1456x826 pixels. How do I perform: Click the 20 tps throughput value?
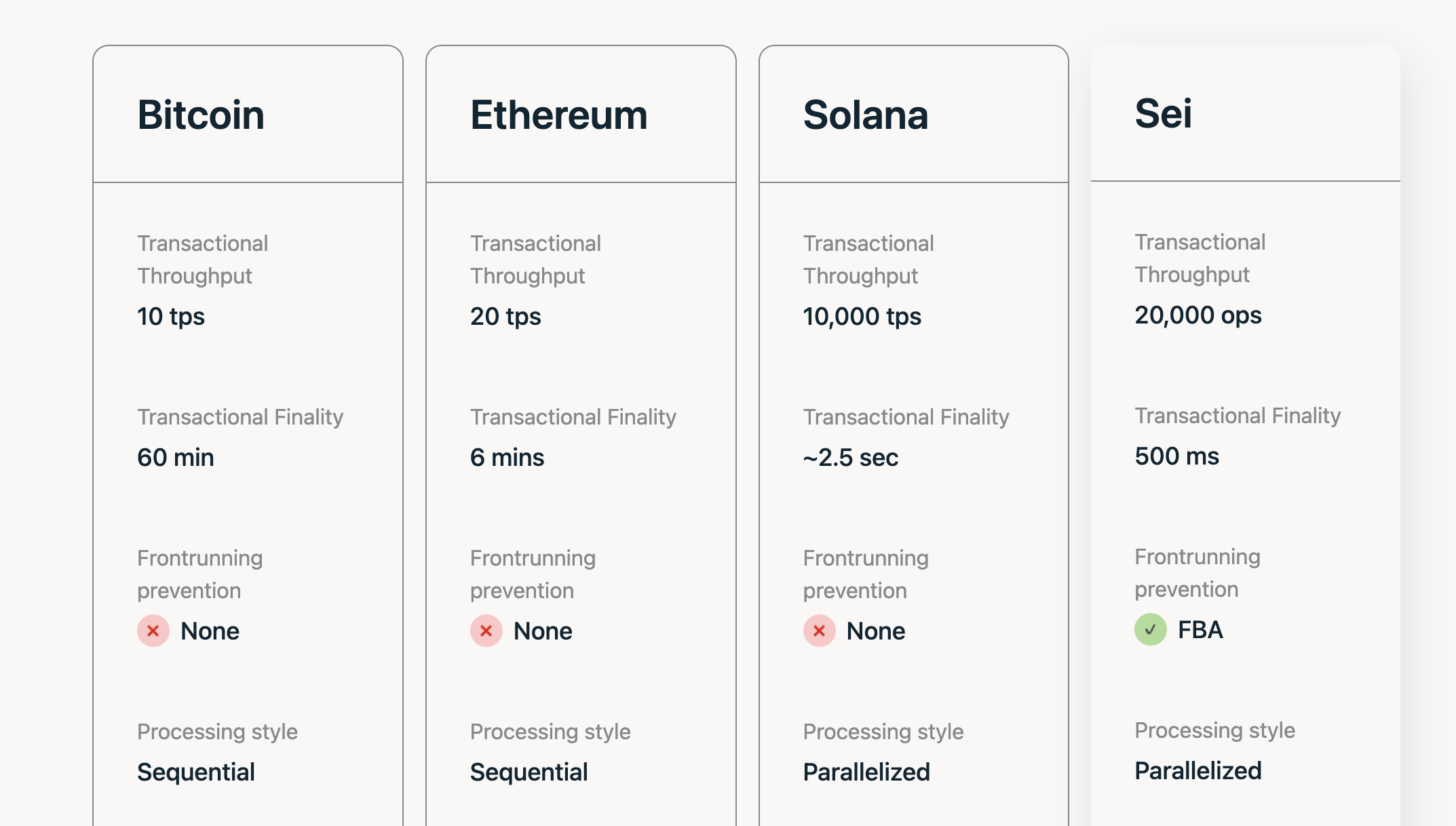click(x=505, y=317)
